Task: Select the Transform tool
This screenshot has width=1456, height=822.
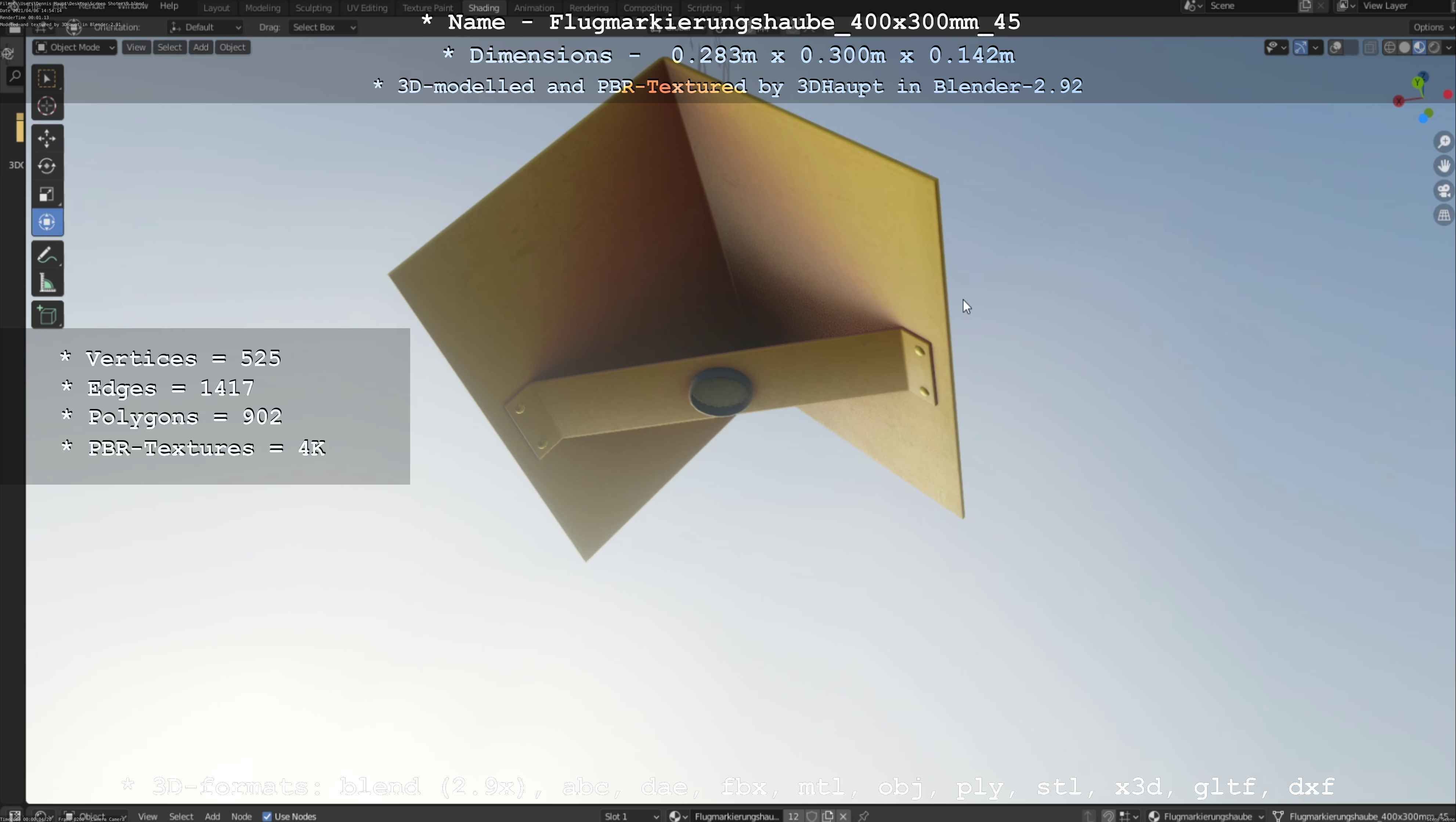Action: click(x=47, y=222)
